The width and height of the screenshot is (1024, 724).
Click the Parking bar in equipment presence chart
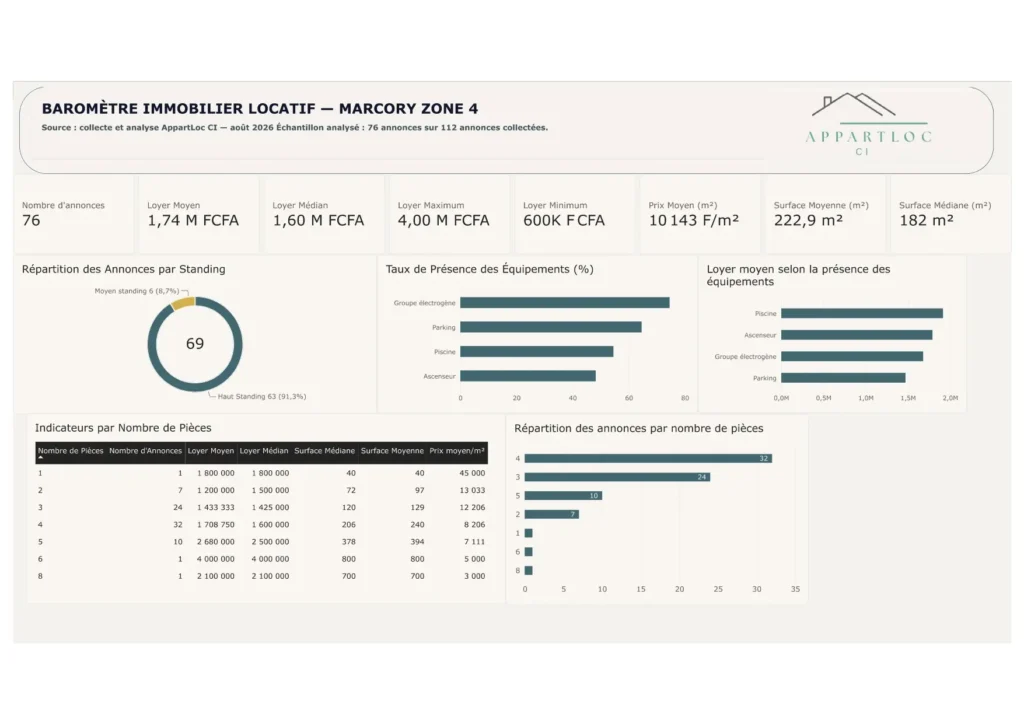coord(551,327)
